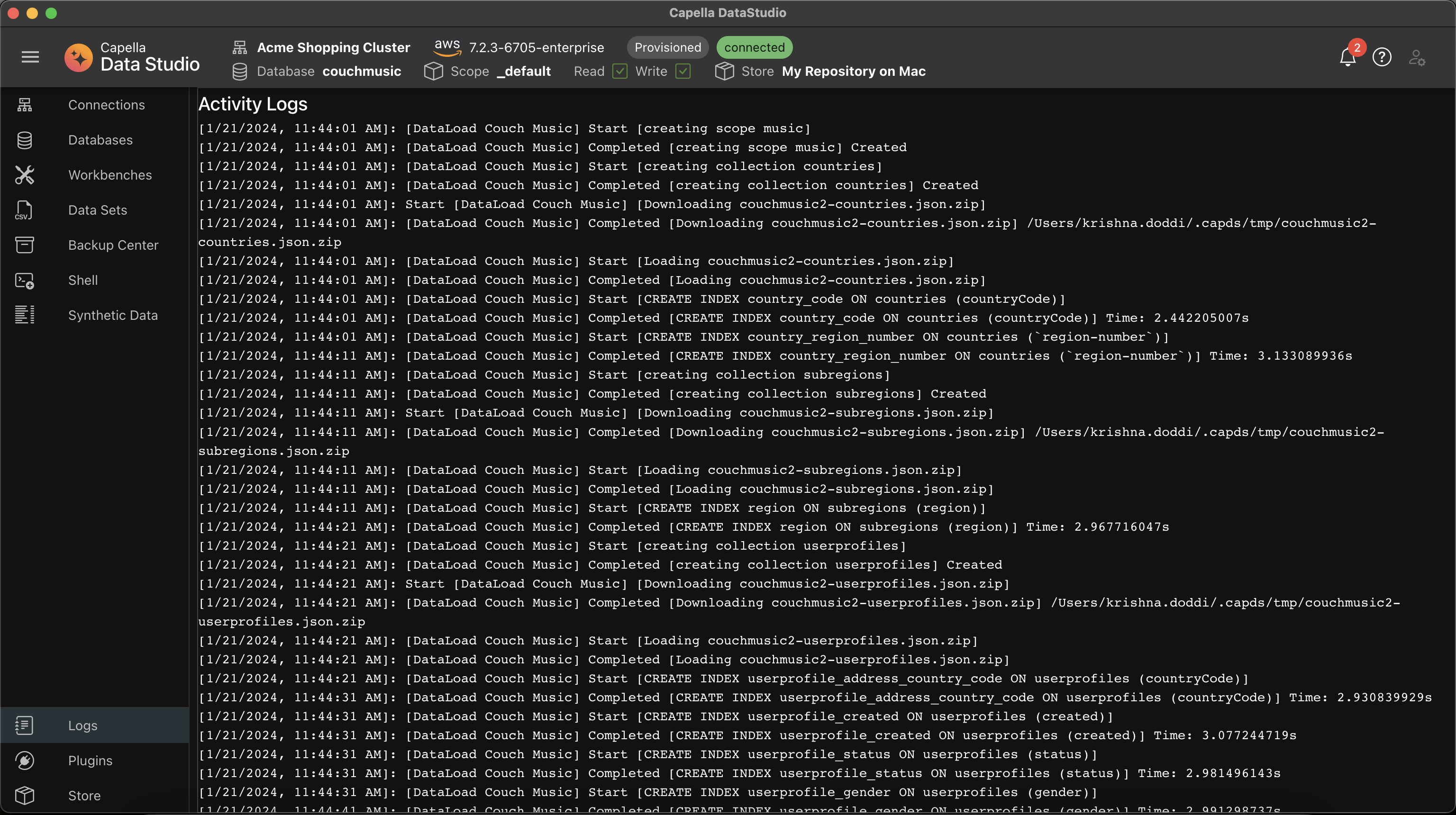1456x815 pixels.
Task: Expand the Database couchmusic selector
Action: [363, 71]
